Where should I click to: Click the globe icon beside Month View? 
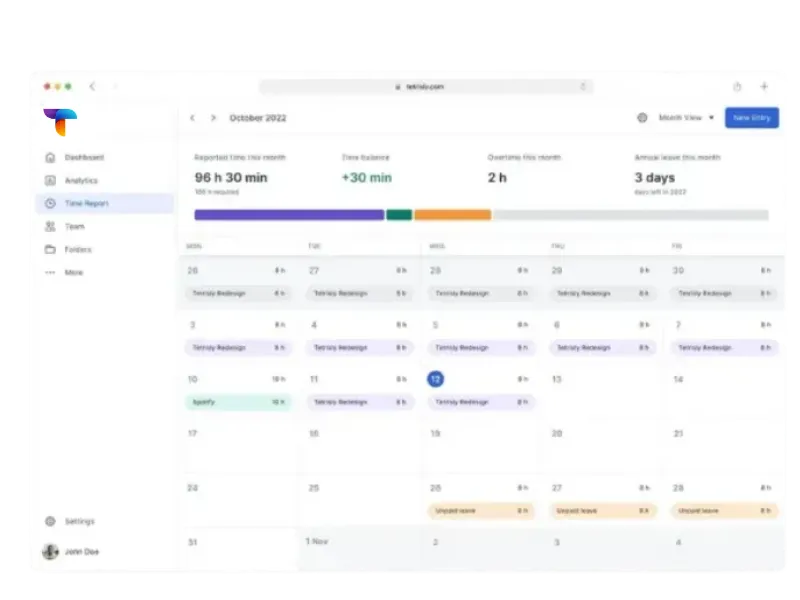[642, 118]
